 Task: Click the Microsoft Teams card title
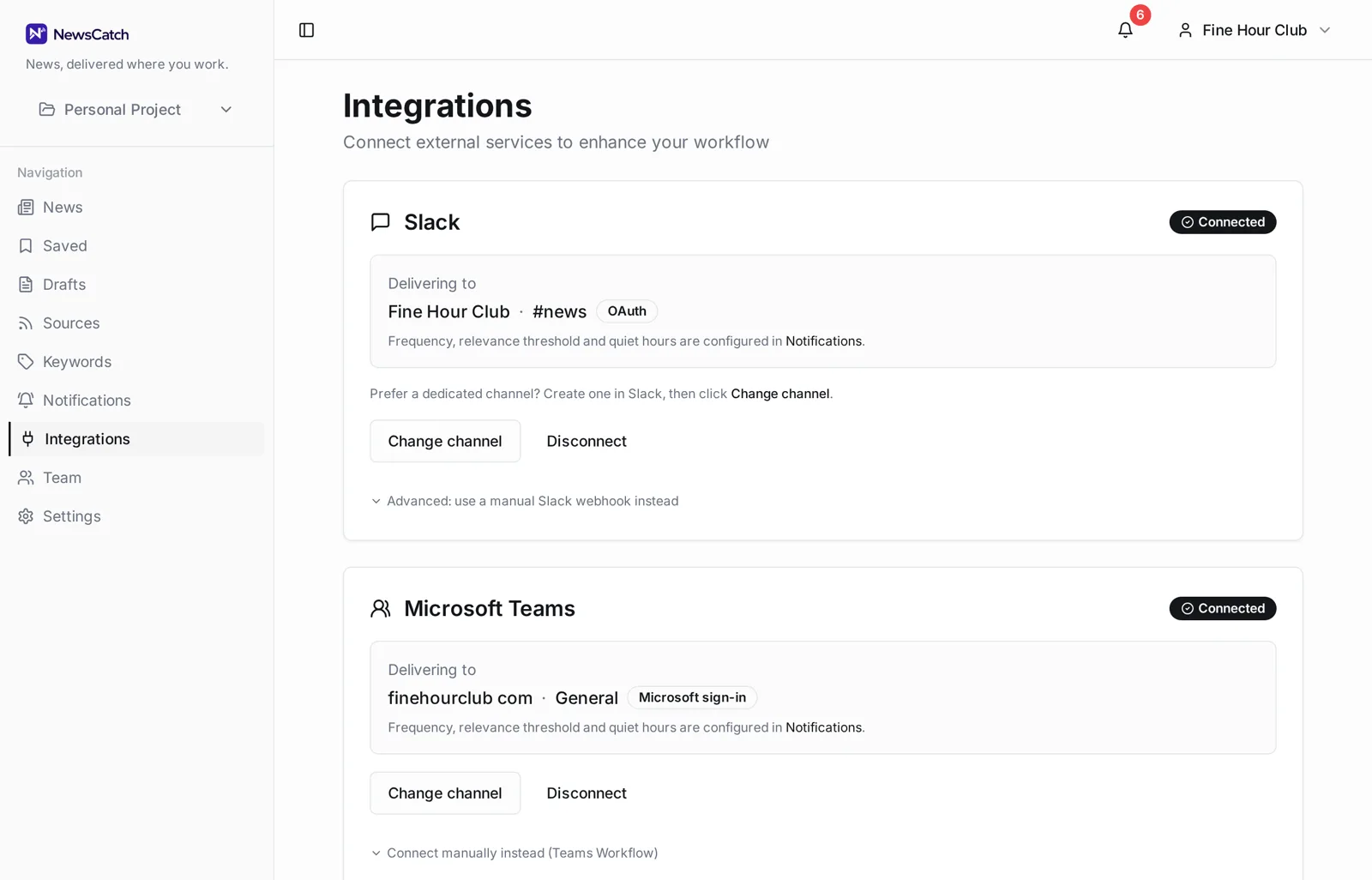pyautogui.click(x=490, y=608)
